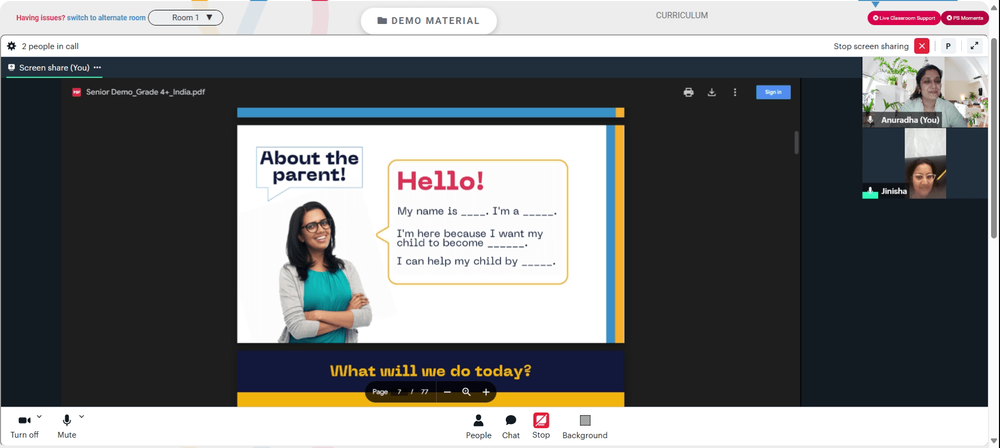Click the outer page scrollbar
The image size is (1000, 448).
pos(995,140)
